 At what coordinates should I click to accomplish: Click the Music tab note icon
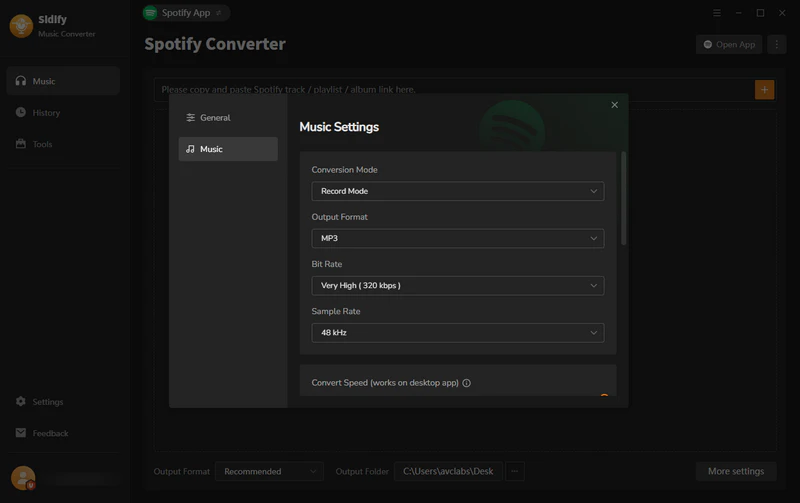pos(190,149)
